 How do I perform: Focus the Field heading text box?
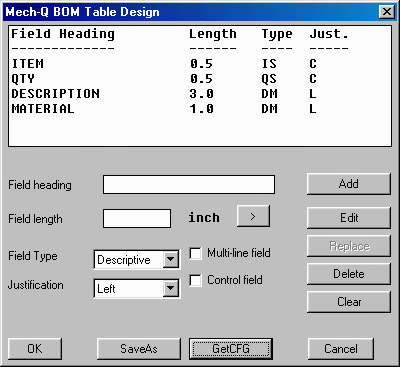189,184
